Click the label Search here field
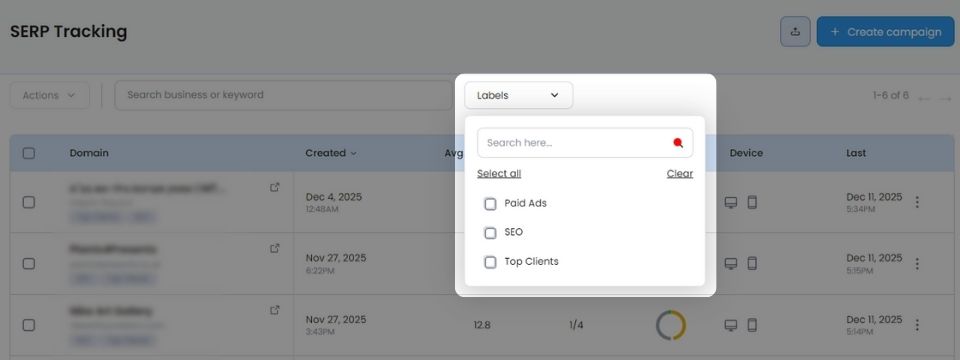Screen dimensions: 960x360 (x=585, y=143)
